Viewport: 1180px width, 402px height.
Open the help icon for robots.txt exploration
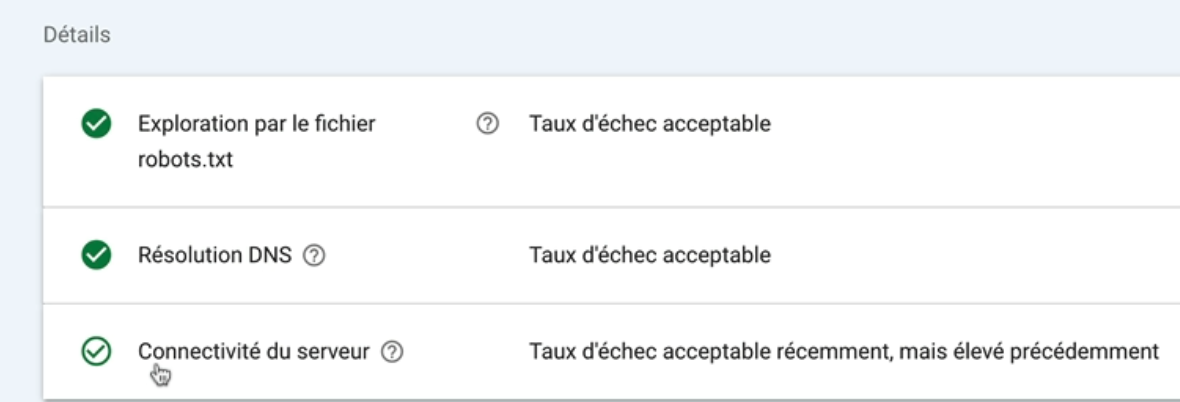(488, 123)
